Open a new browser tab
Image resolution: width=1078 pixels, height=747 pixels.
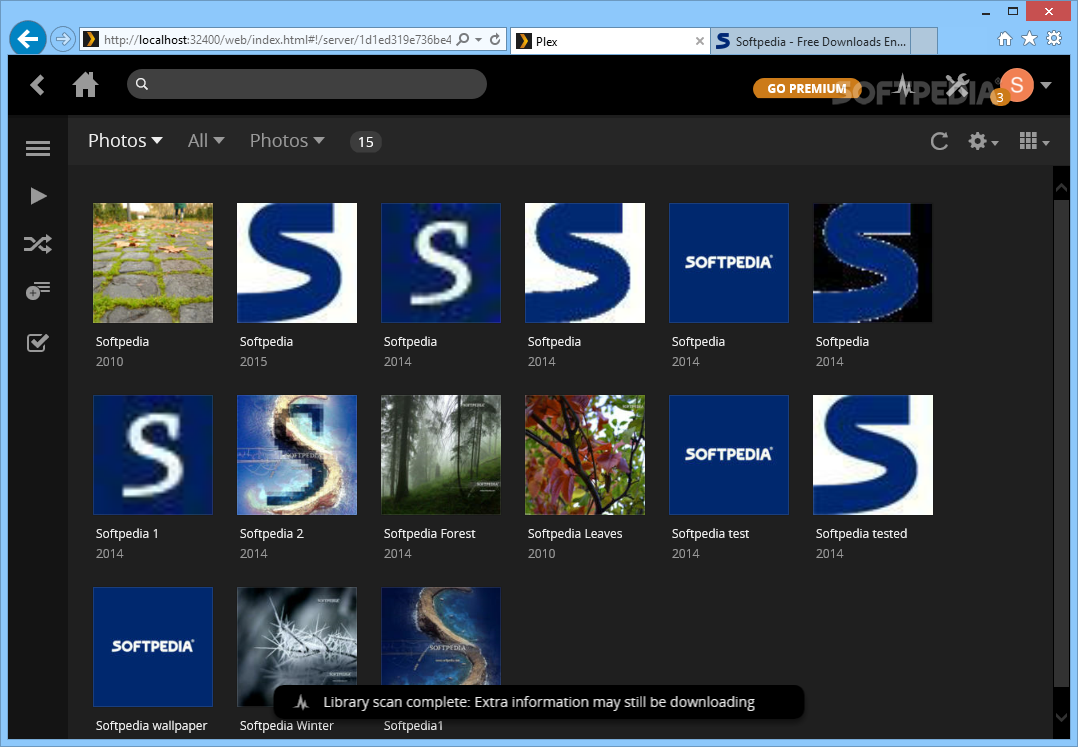pyautogui.click(x=924, y=41)
